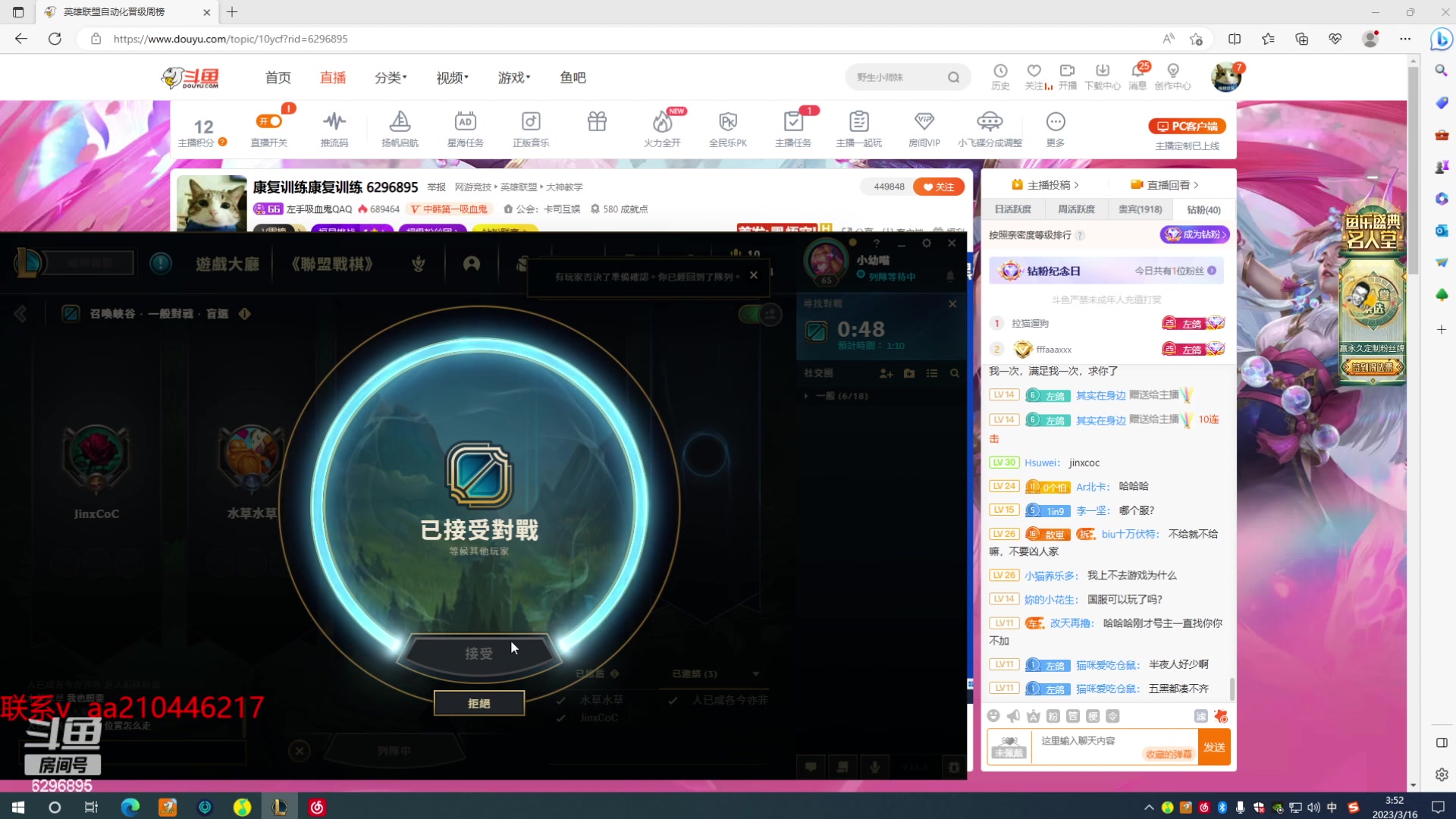Switch to 钻粉(40) tab
This screenshot has width=1456, height=819.
1204,209
